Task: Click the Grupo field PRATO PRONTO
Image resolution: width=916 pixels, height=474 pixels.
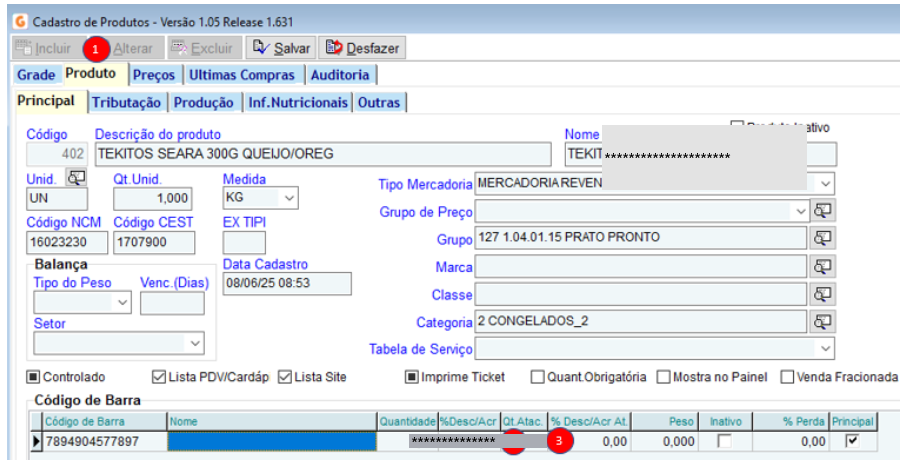Action: click(641, 238)
